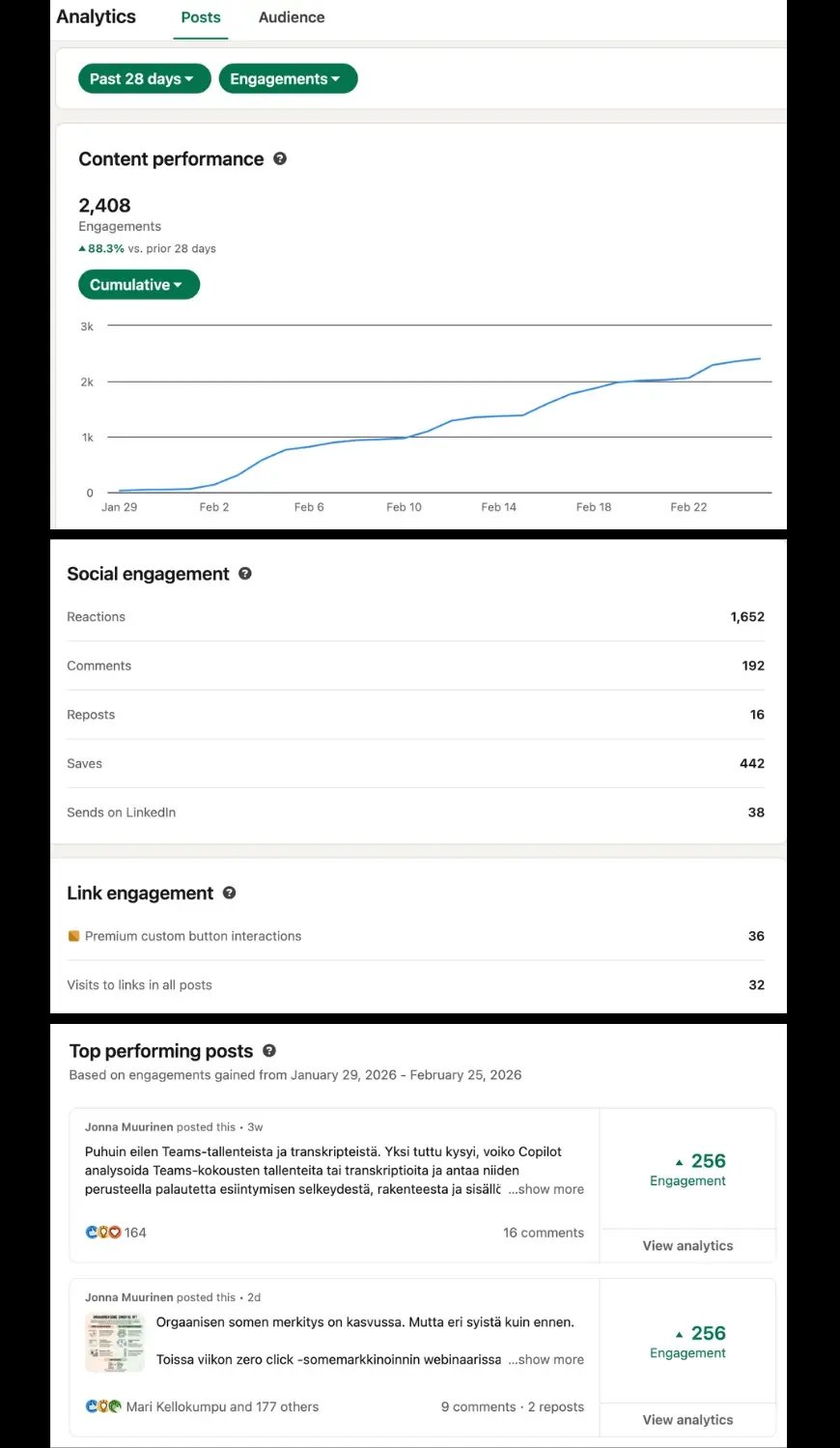Open the Past 28 days dropdown
The width and height of the screenshot is (840, 1448).
144,78
